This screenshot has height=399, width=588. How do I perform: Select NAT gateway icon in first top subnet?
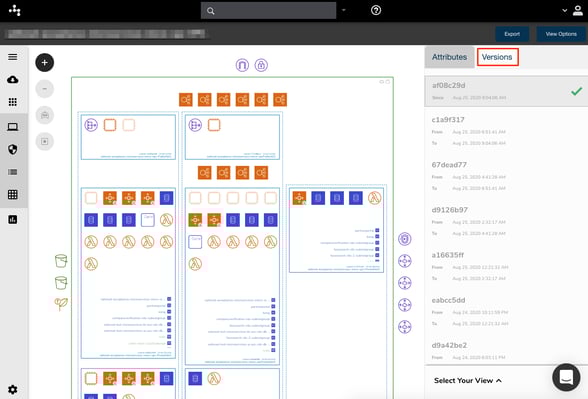pyautogui.click(x=91, y=125)
